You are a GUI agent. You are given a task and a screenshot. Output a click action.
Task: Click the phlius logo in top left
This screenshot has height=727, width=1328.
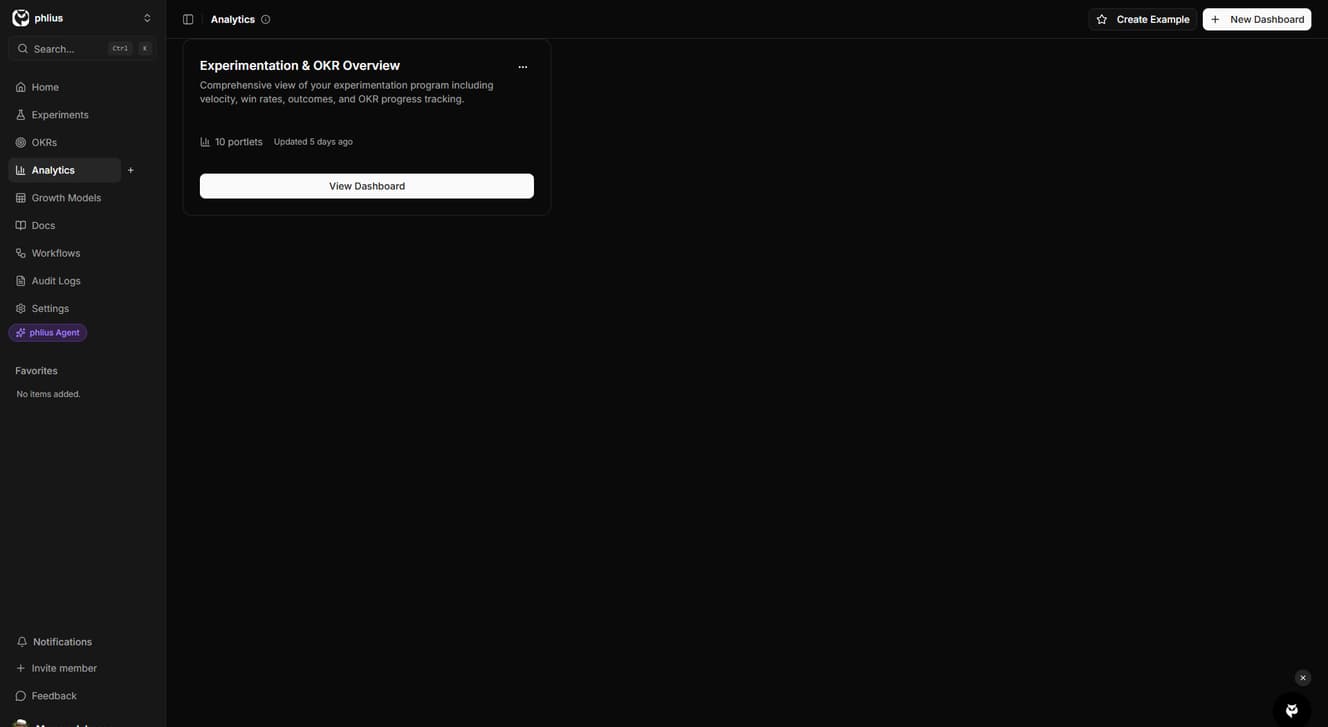coord(18,17)
